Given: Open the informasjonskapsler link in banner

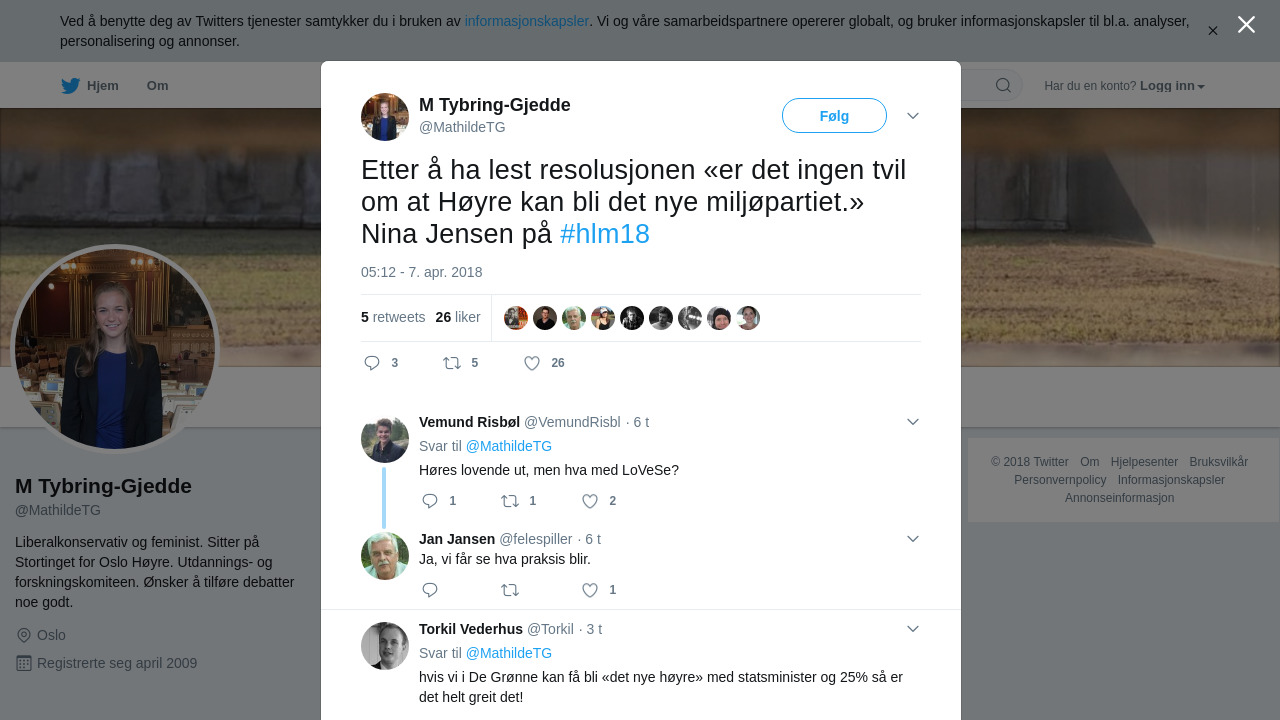Looking at the screenshot, I should point(527,21).
